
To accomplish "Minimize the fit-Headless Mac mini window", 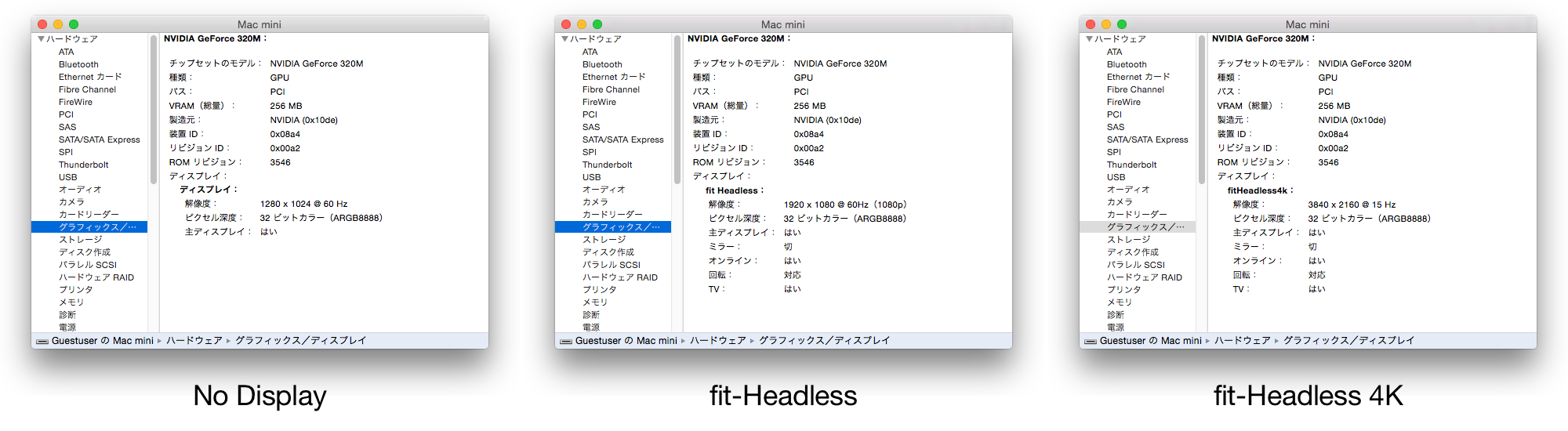I will coord(582,24).
